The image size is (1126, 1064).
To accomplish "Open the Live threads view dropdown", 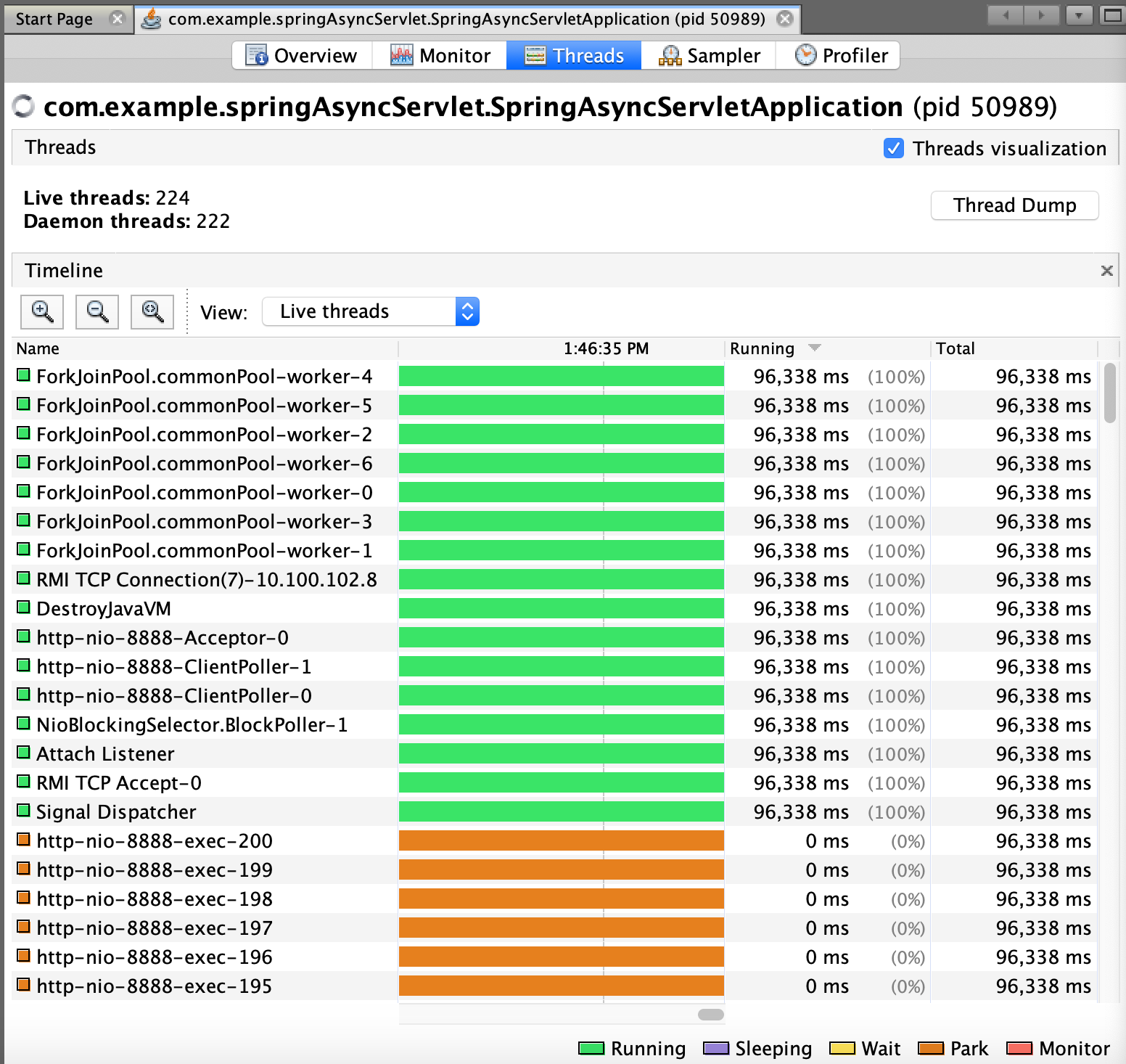I will point(370,311).
